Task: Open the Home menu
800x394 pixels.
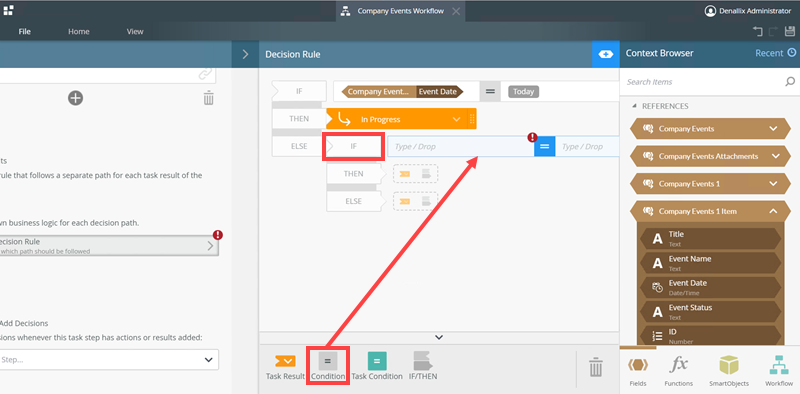Action: tap(79, 32)
